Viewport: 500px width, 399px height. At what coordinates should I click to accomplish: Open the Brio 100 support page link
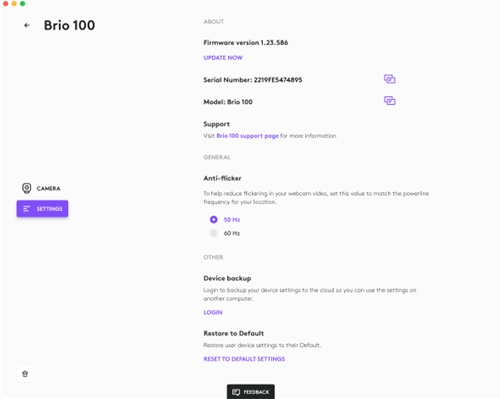tap(247, 136)
